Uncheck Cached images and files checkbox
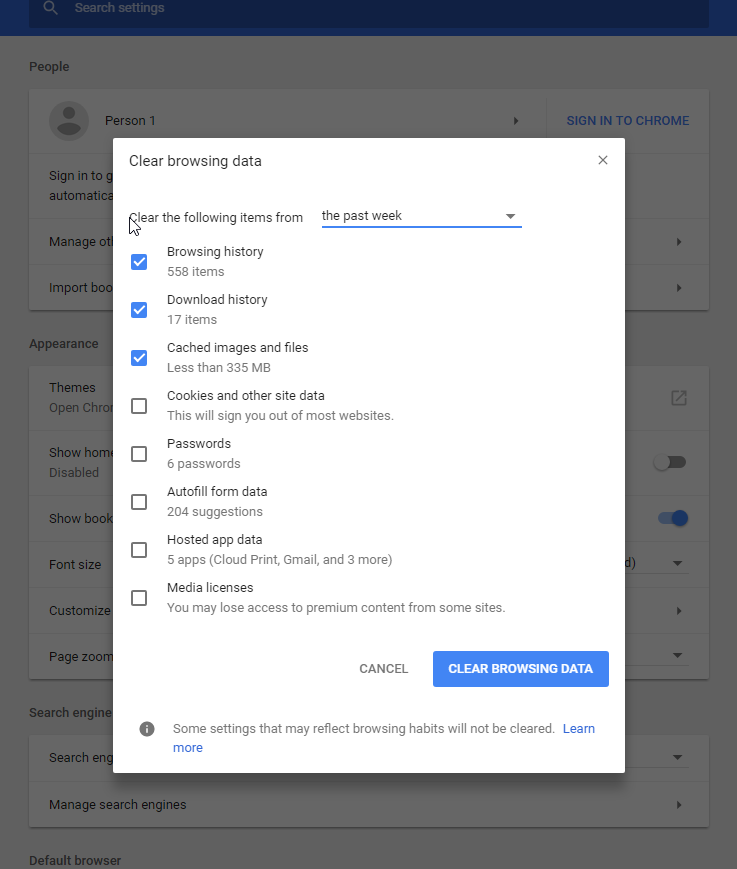Screen dimensions: 737x869 139,358
